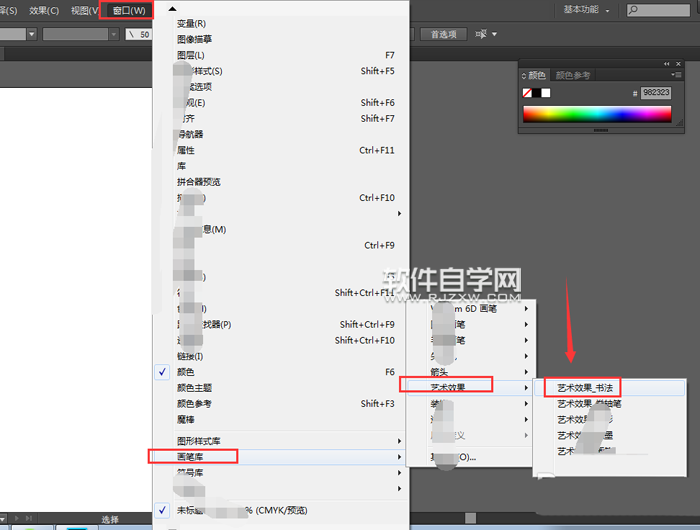Open the 视图(V) menu
This screenshot has width=700, height=530.
pos(85,10)
